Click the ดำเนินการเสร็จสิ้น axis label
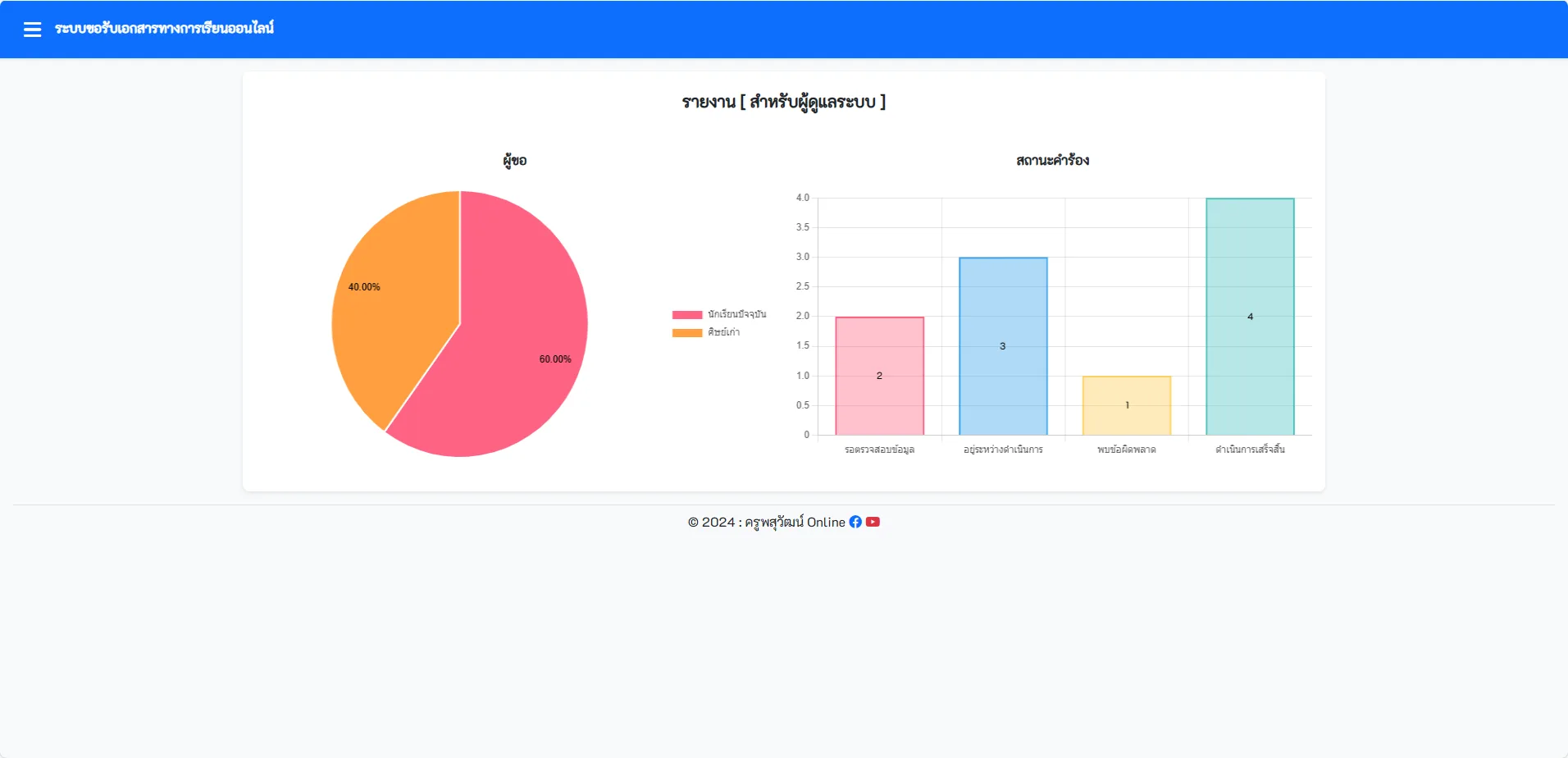1568x758 pixels. [1250, 450]
